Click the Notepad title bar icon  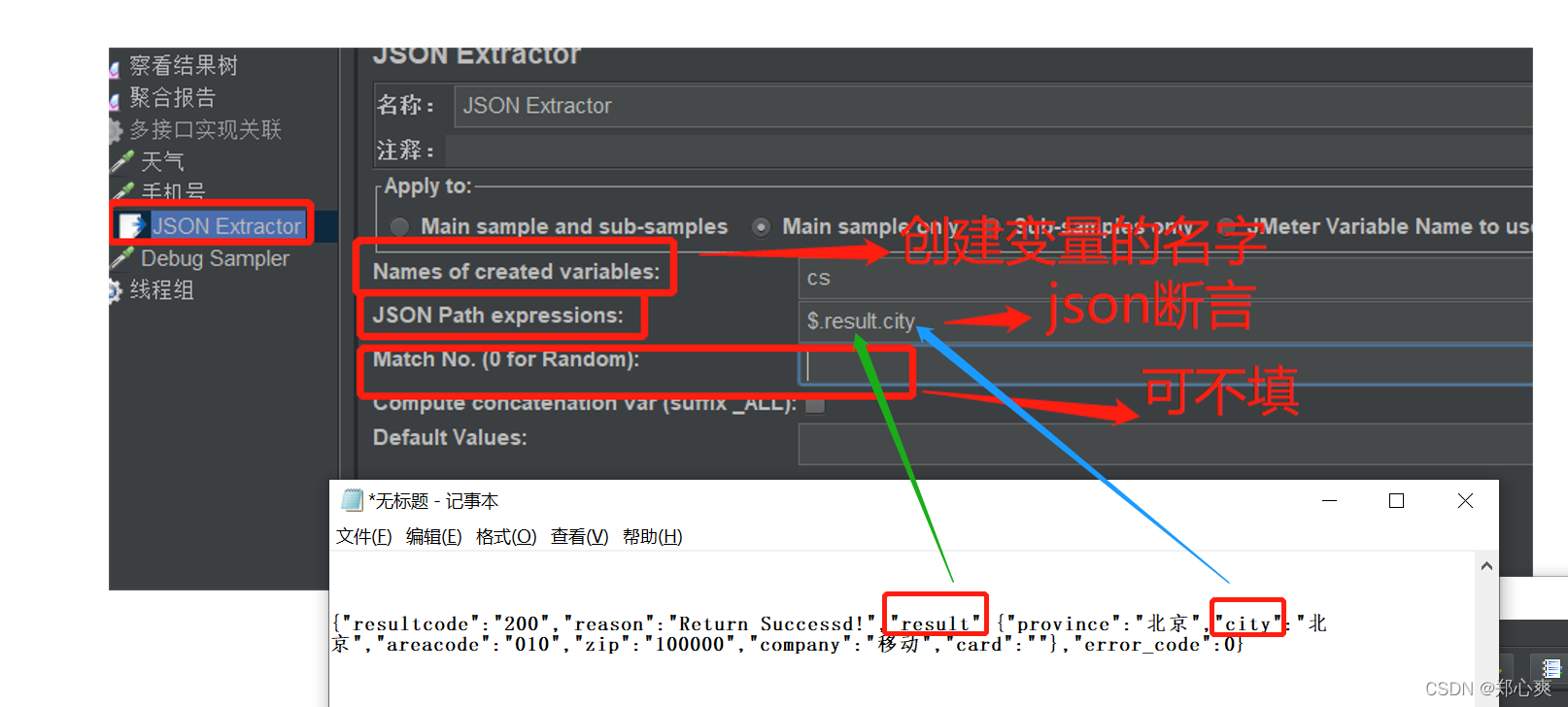(x=352, y=500)
